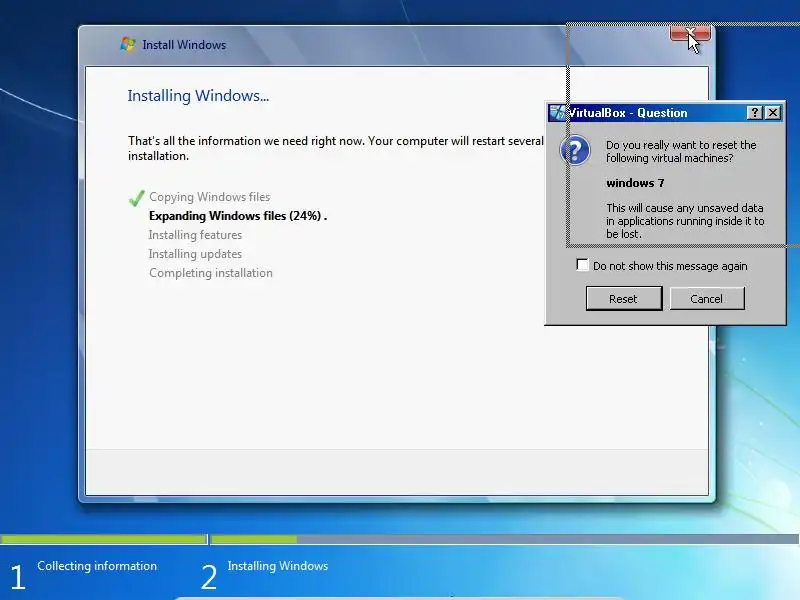Click the Reset button in the VirtualBox dialog

tap(623, 298)
